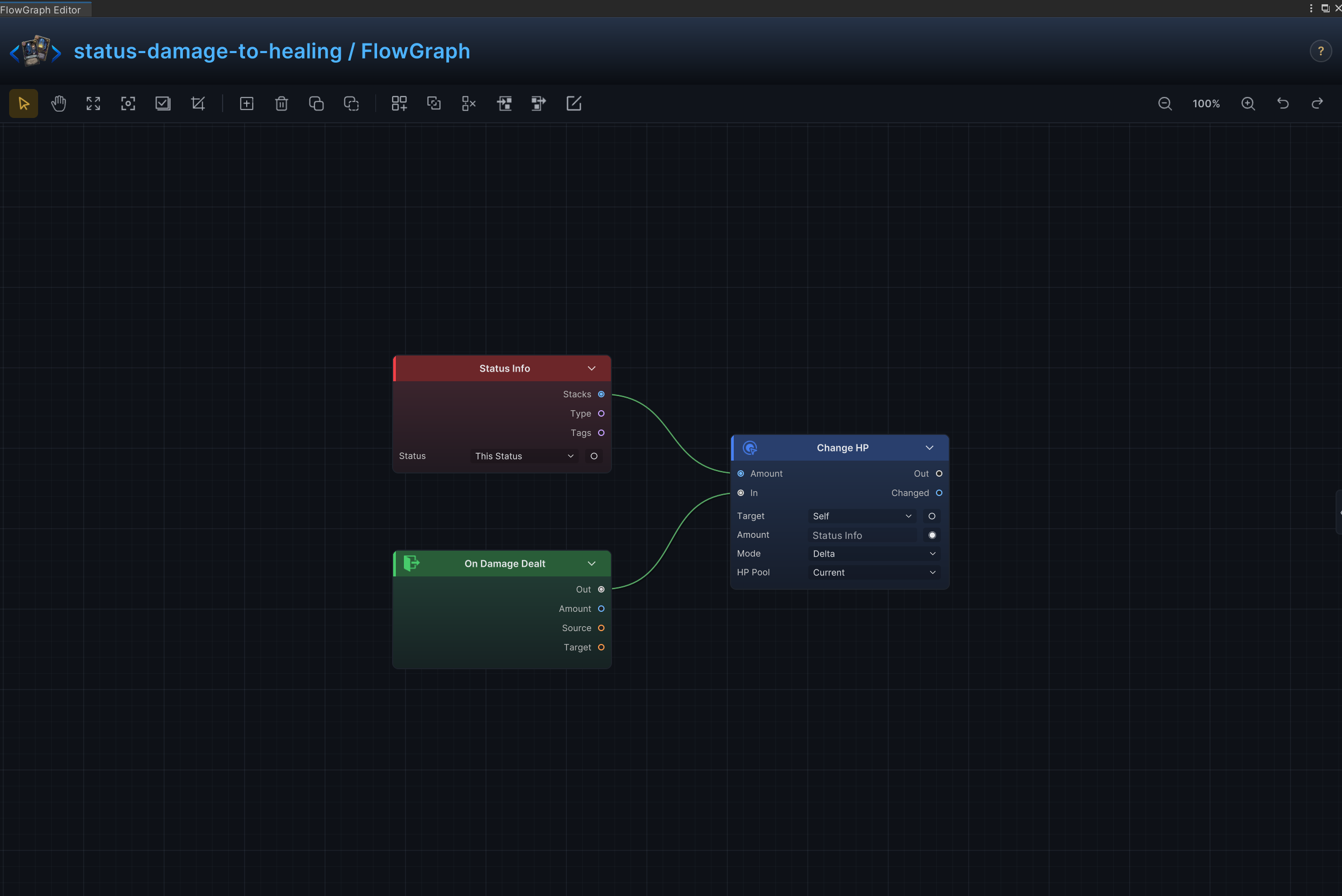Image resolution: width=1342 pixels, height=896 pixels.
Task: Click the Source output port
Action: tap(601, 628)
